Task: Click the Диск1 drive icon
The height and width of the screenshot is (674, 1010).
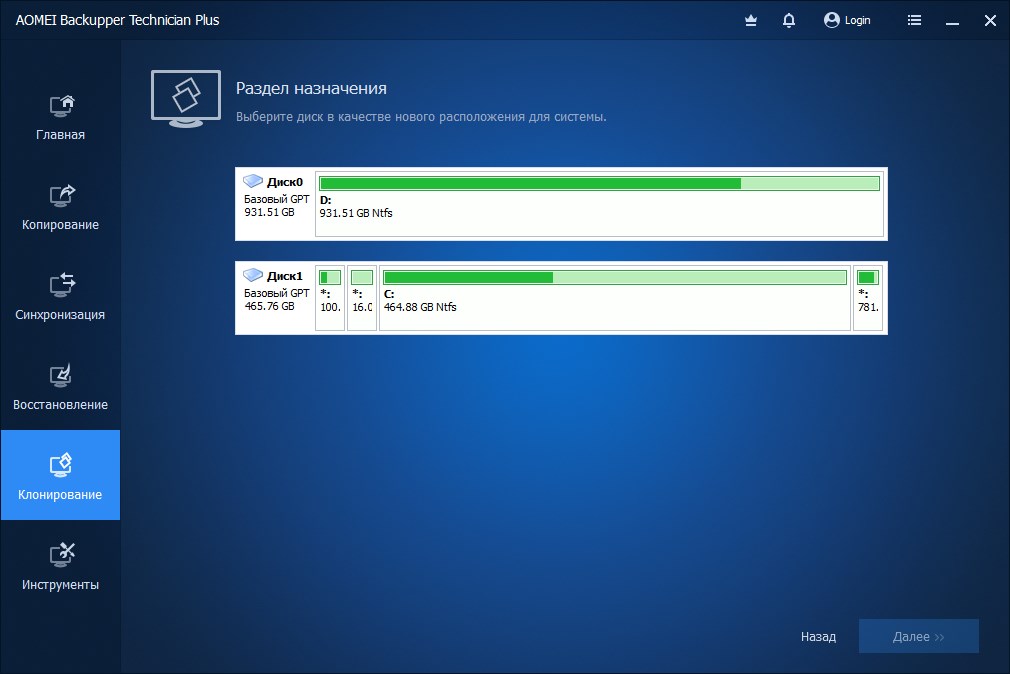Action: point(252,275)
